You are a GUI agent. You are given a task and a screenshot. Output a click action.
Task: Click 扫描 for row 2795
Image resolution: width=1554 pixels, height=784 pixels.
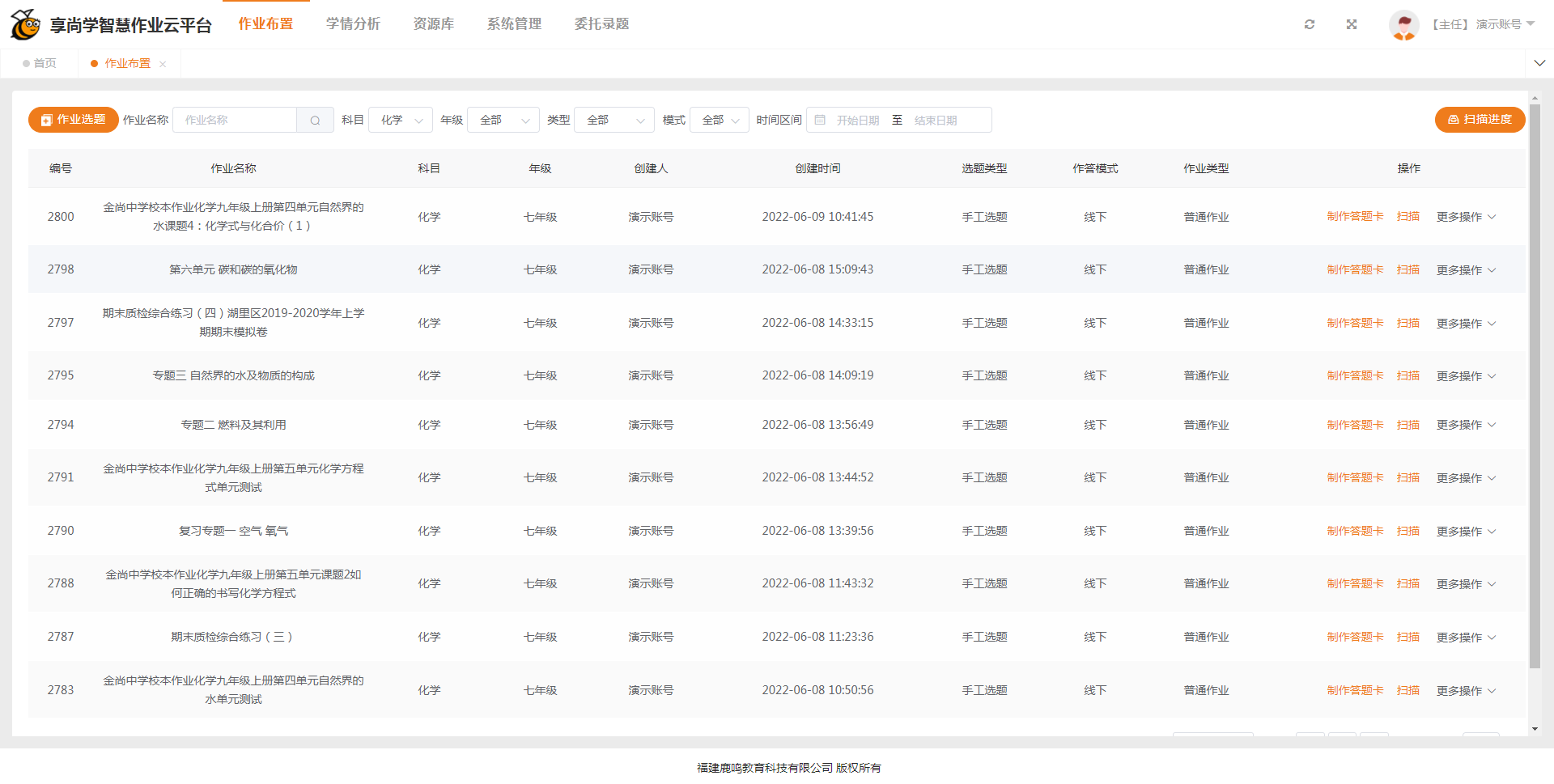tap(1408, 376)
